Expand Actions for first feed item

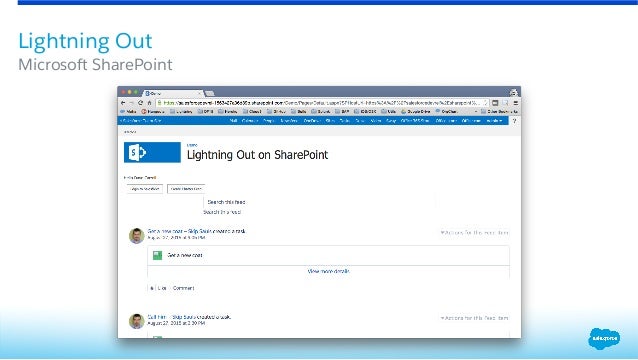coord(474,233)
